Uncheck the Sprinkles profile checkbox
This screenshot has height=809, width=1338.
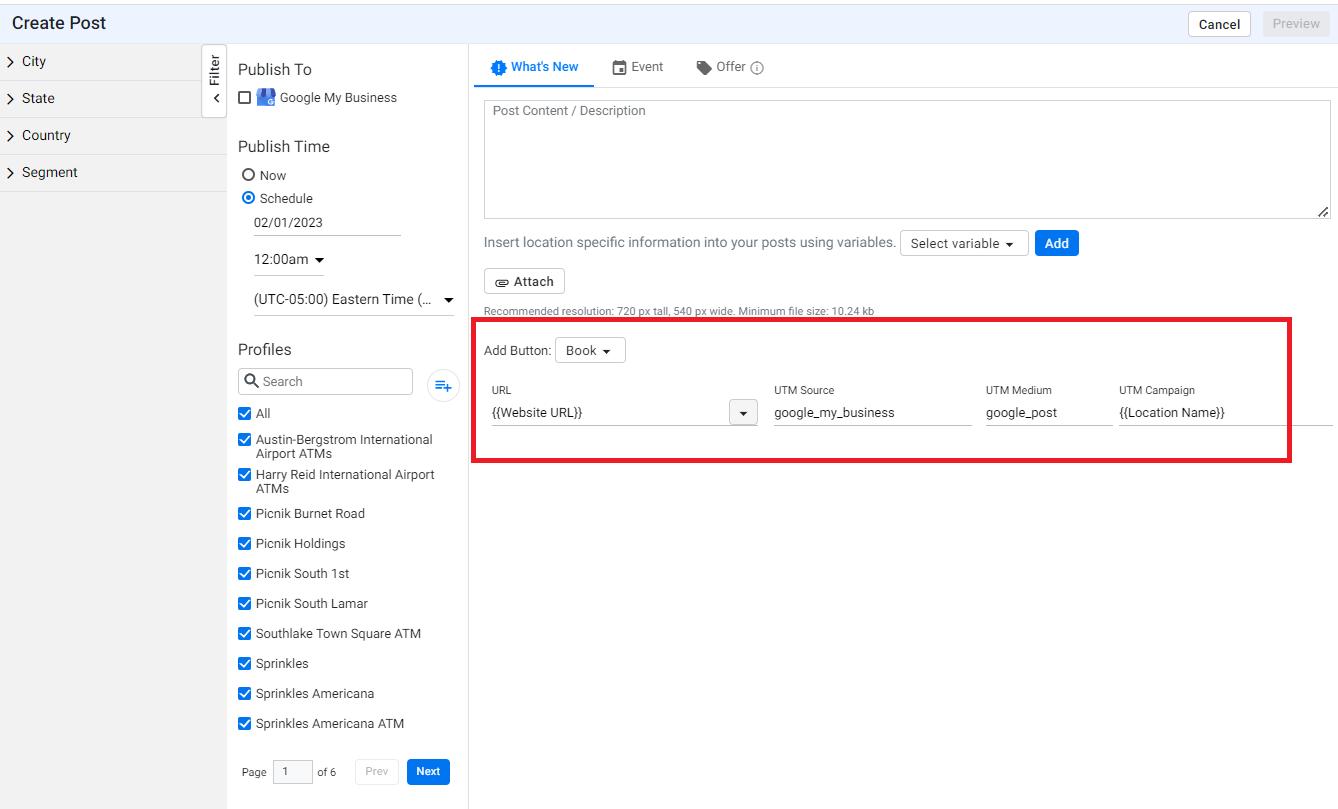pyautogui.click(x=245, y=663)
